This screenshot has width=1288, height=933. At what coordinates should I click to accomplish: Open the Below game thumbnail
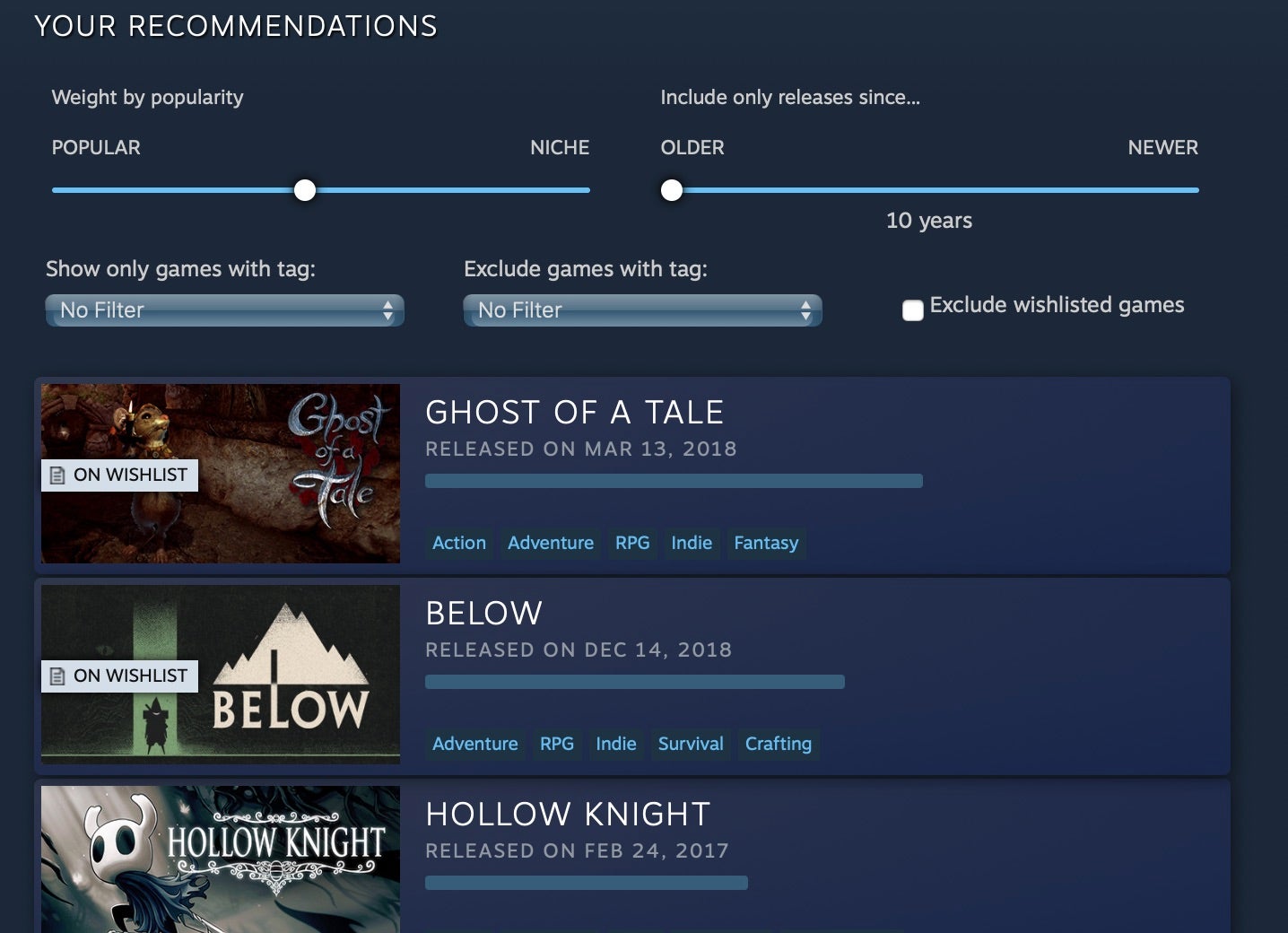[221, 675]
